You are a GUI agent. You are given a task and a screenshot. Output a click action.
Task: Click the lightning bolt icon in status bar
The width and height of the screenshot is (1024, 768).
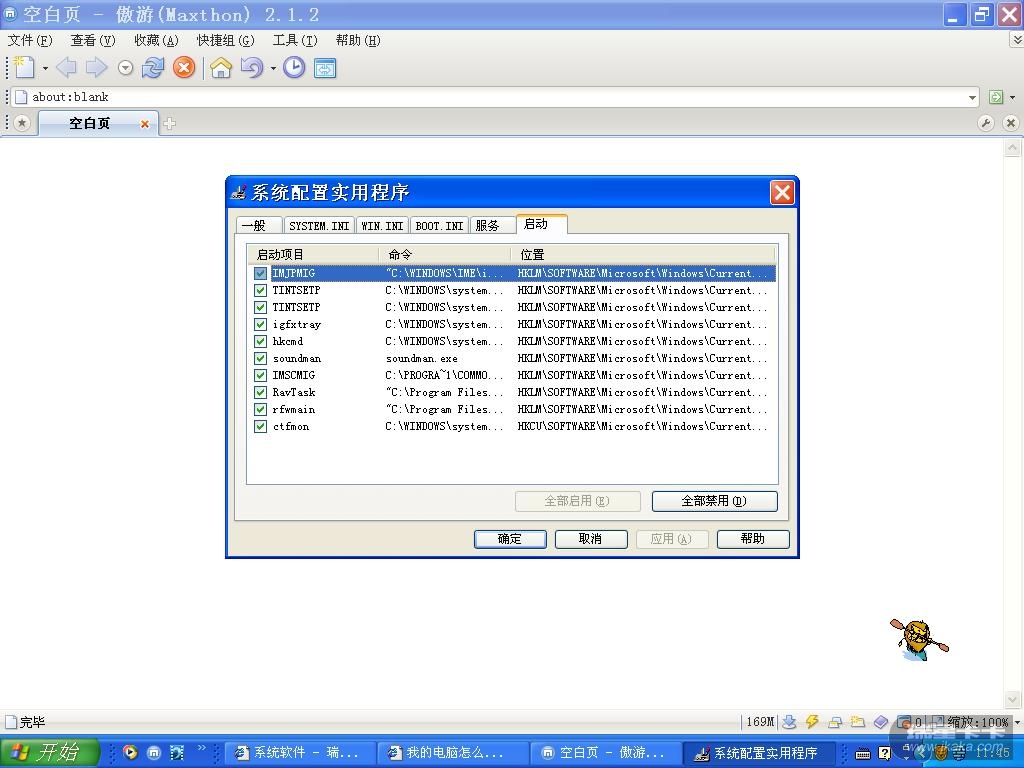[x=812, y=722]
